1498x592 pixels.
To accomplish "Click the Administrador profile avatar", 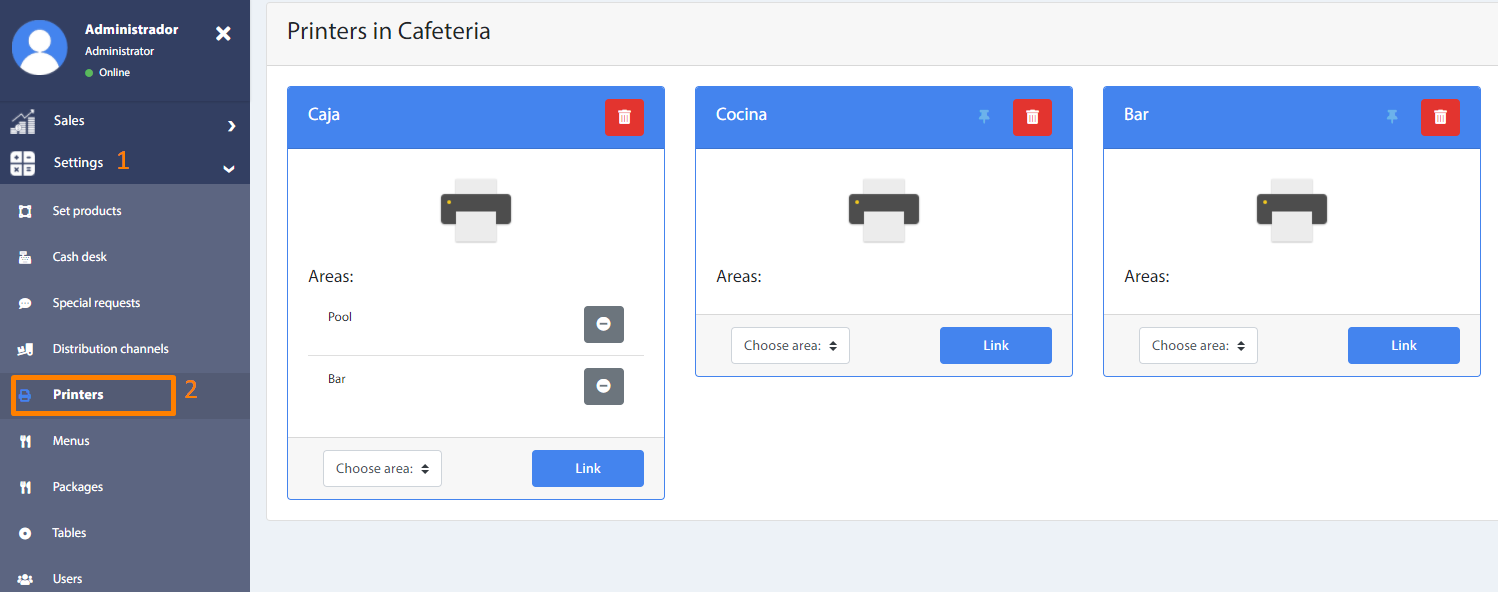I will 39,47.
